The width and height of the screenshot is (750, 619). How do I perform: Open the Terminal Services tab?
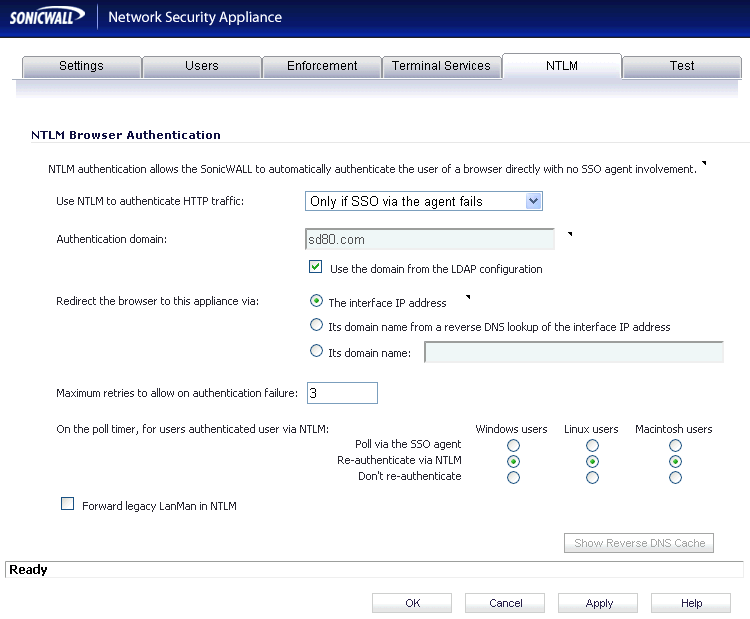[441, 66]
